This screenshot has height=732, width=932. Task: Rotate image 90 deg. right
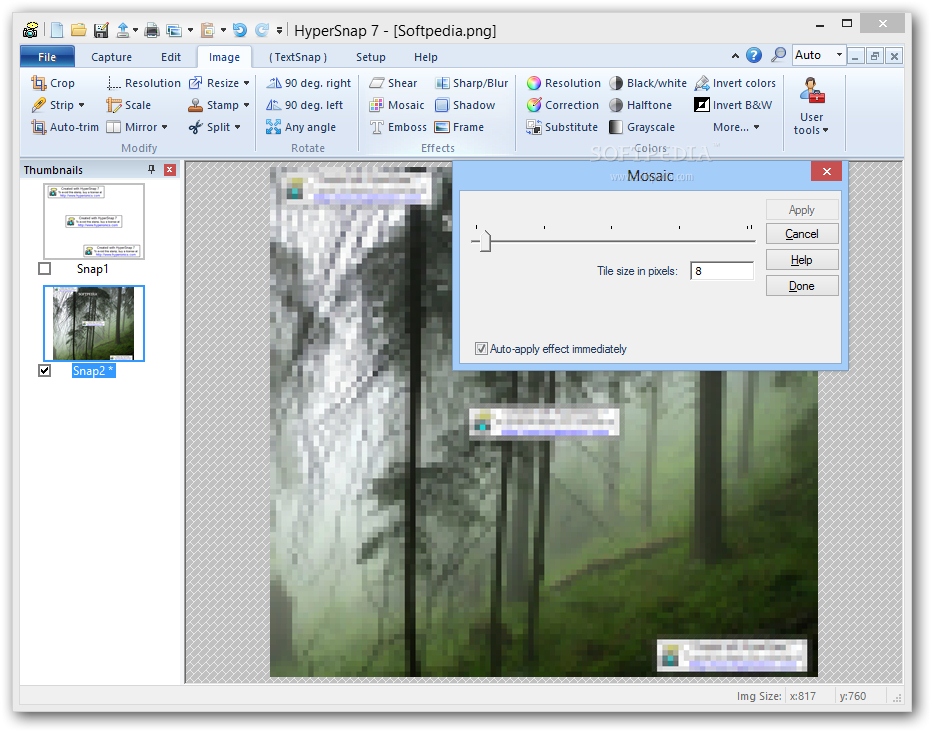pos(308,83)
